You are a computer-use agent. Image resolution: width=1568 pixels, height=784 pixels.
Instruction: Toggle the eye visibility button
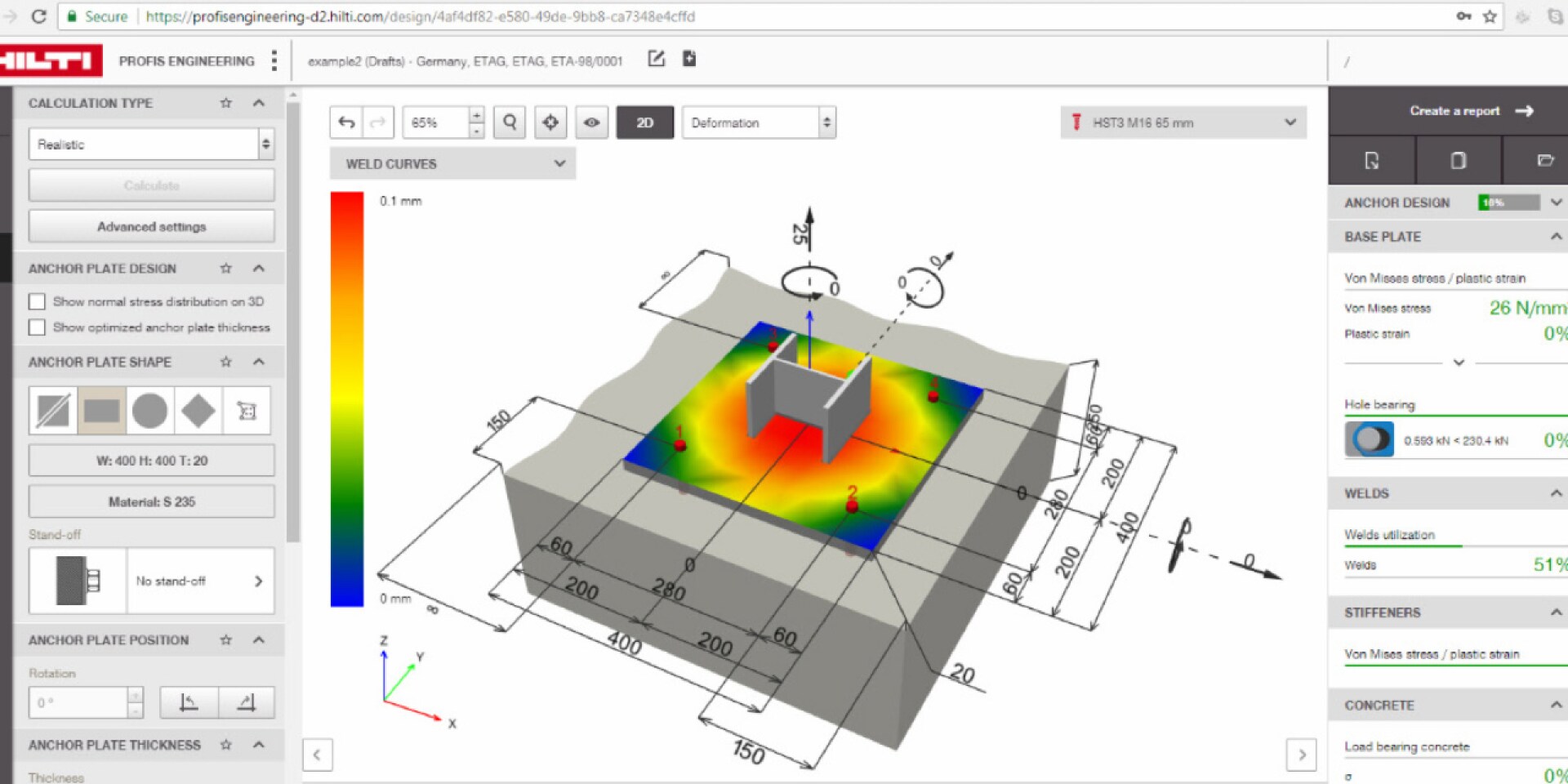pos(591,122)
